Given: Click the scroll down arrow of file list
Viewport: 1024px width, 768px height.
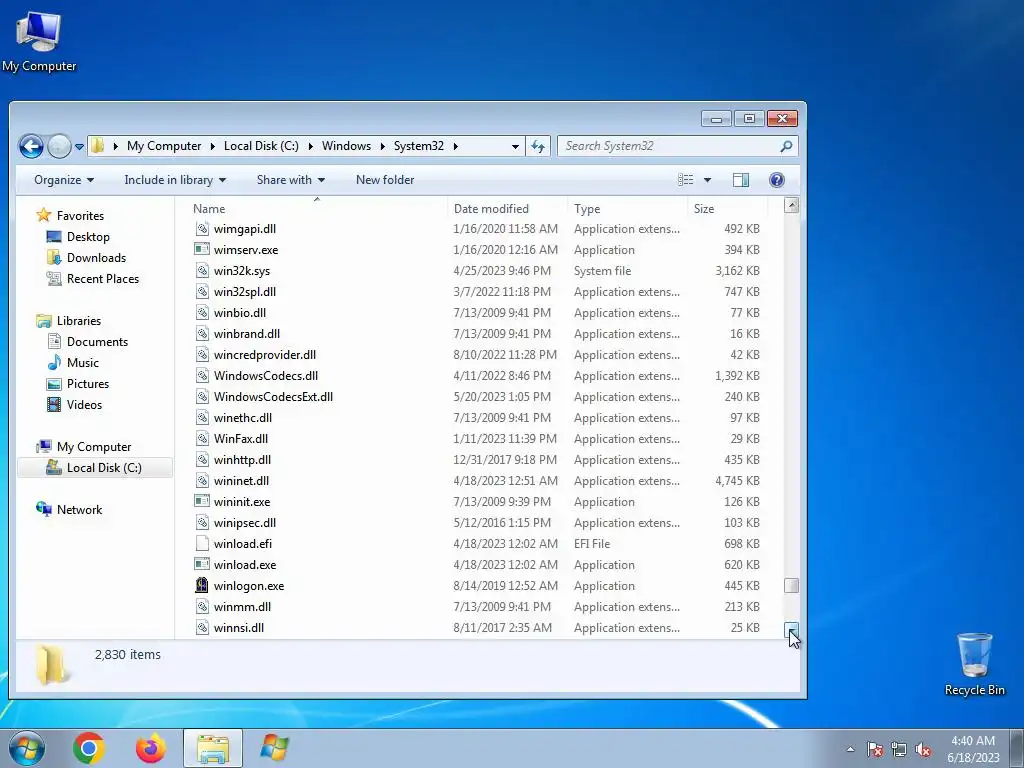Looking at the screenshot, I should (792, 630).
